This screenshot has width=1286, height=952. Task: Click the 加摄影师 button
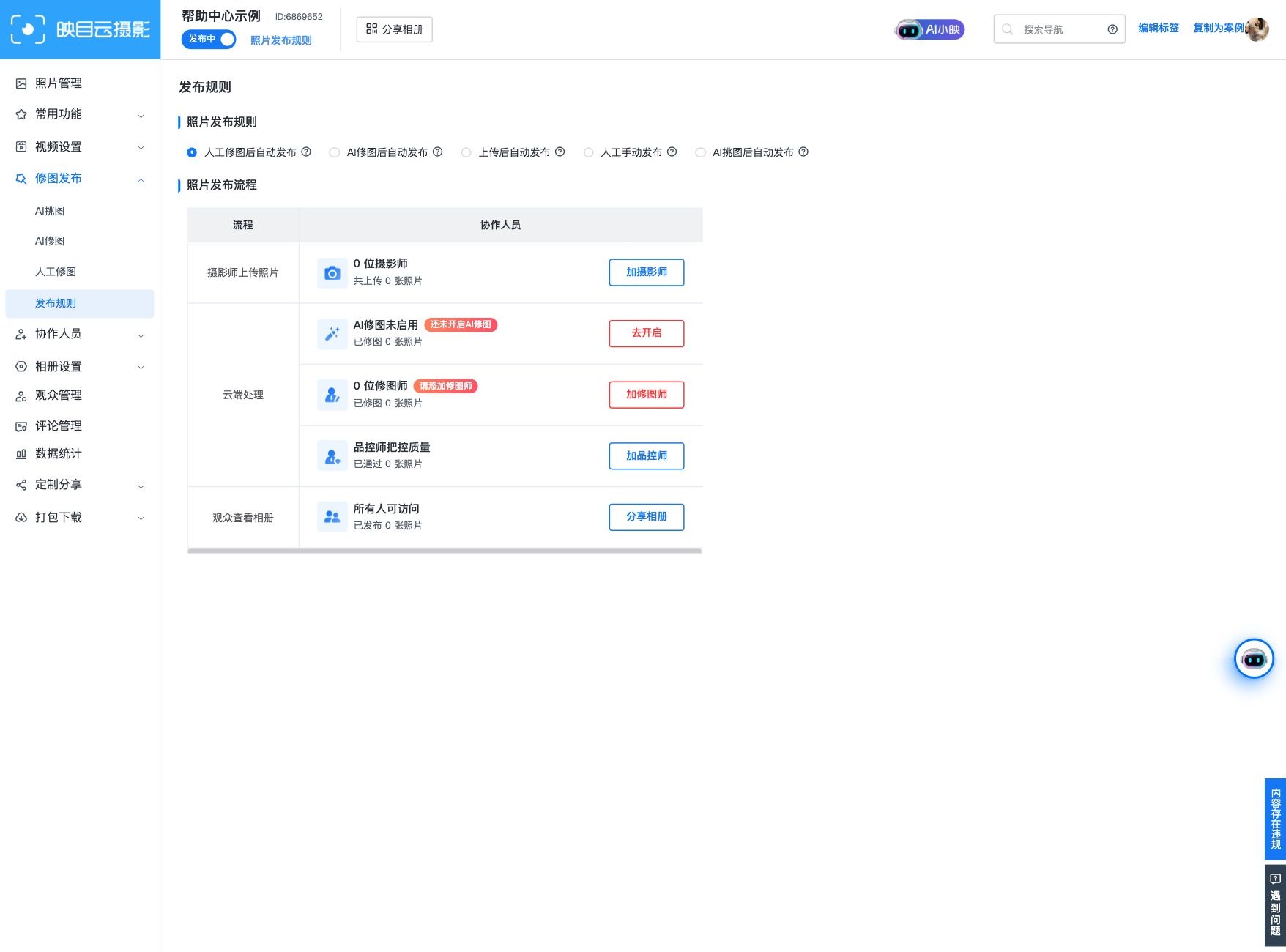coord(647,272)
